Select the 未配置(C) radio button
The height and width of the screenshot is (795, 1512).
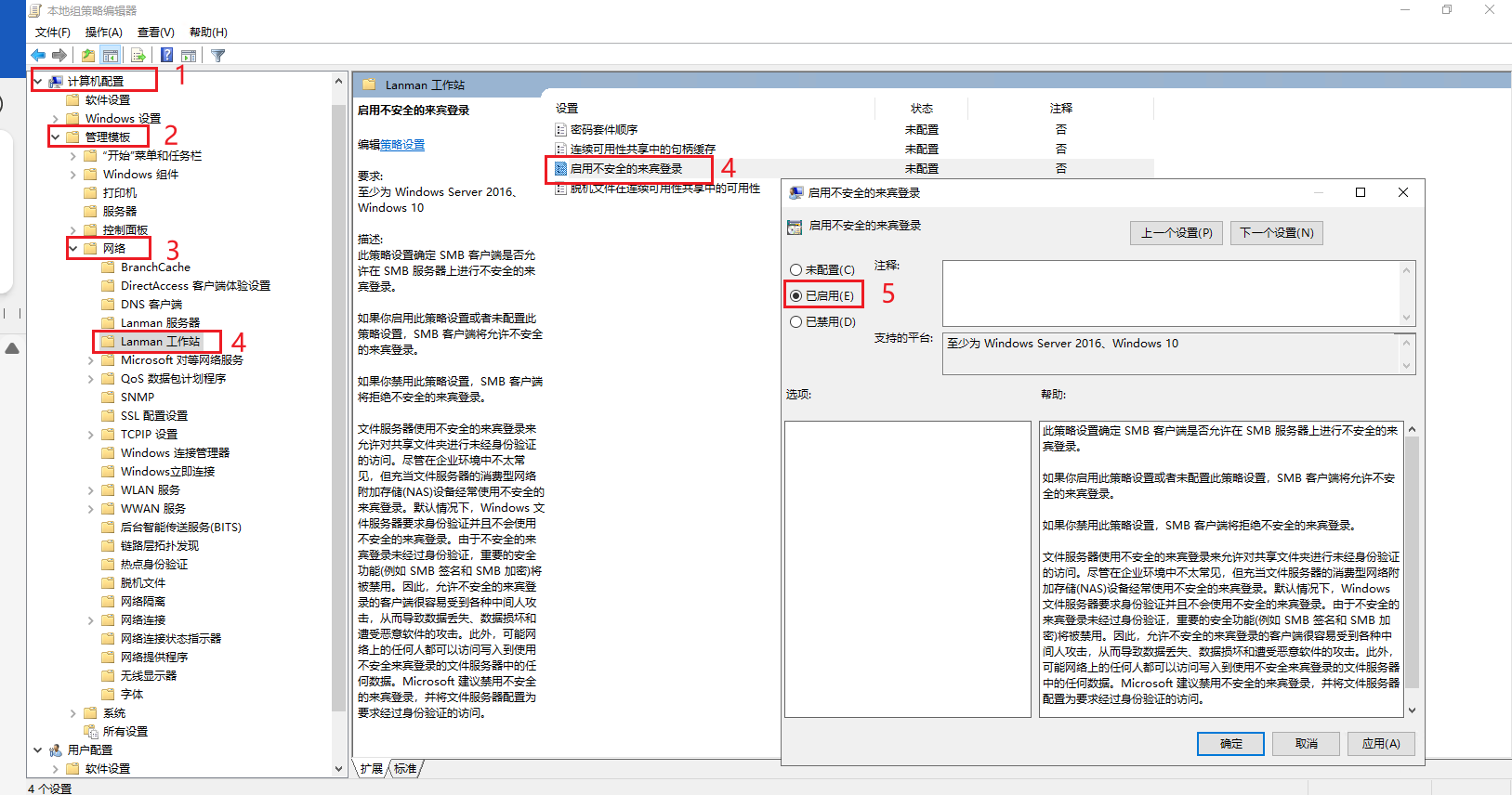[x=796, y=270]
